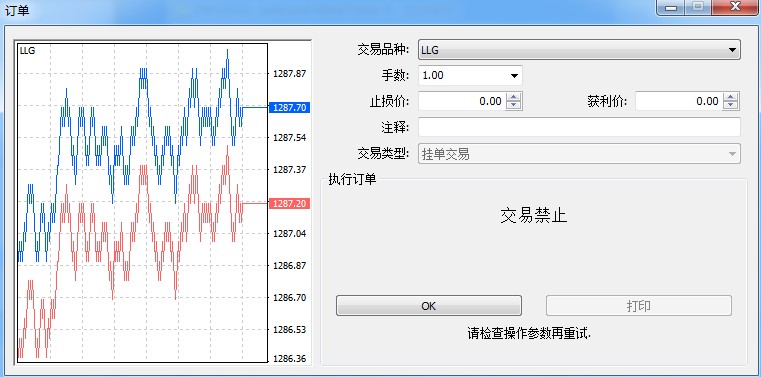Image resolution: width=761 pixels, height=377 pixels.
Task: Minimize the 订单 order window
Action: [x=672, y=8]
